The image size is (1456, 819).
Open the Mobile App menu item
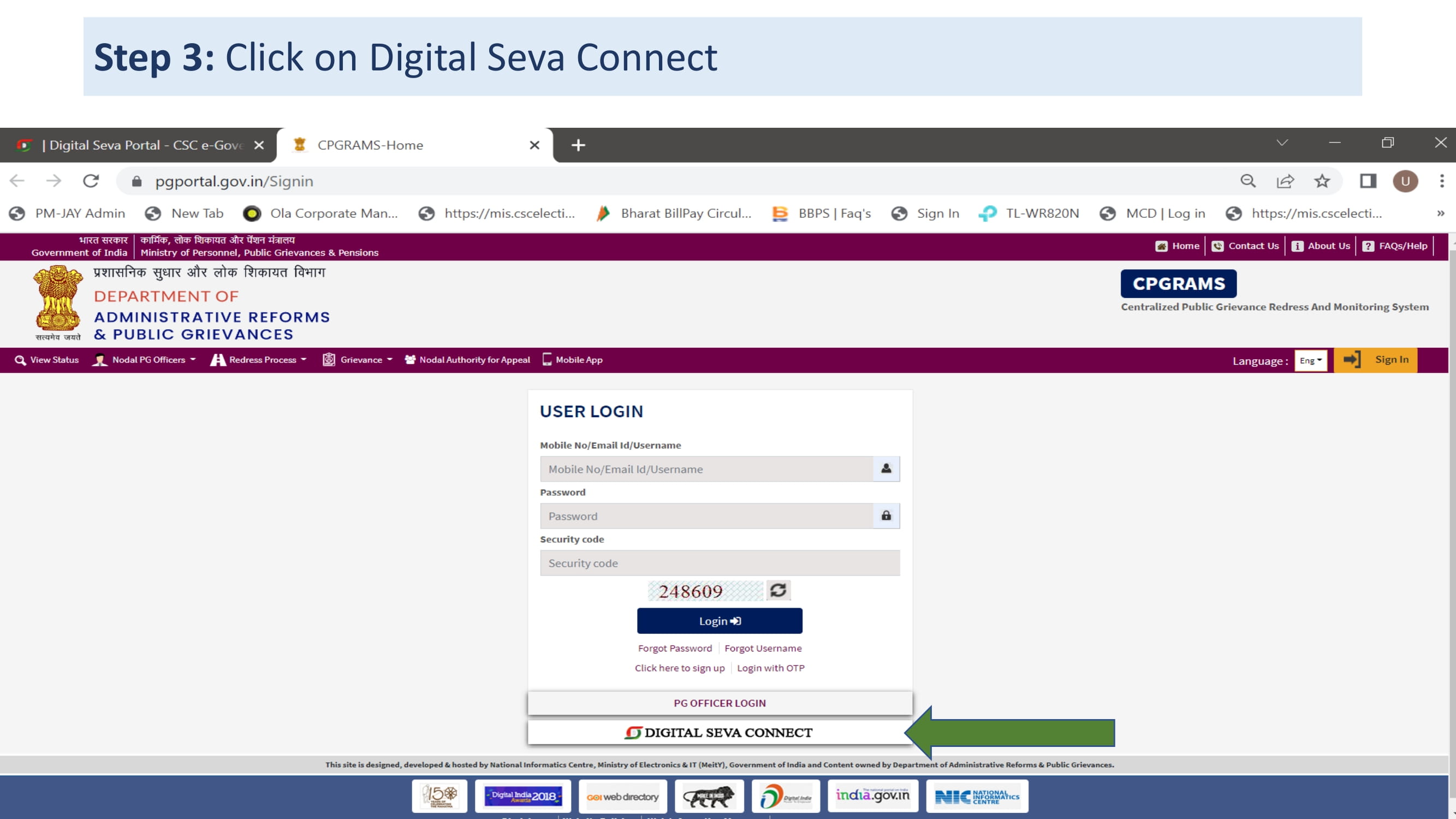point(573,359)
